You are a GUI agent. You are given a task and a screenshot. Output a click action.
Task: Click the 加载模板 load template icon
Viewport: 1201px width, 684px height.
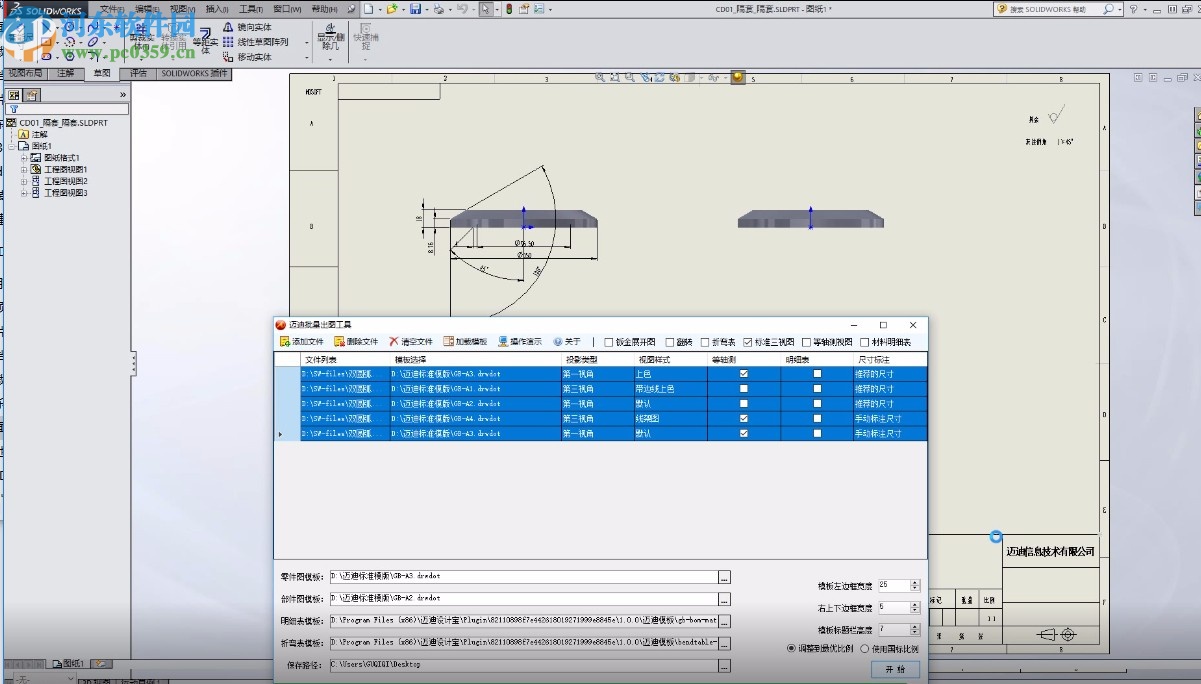449,342
